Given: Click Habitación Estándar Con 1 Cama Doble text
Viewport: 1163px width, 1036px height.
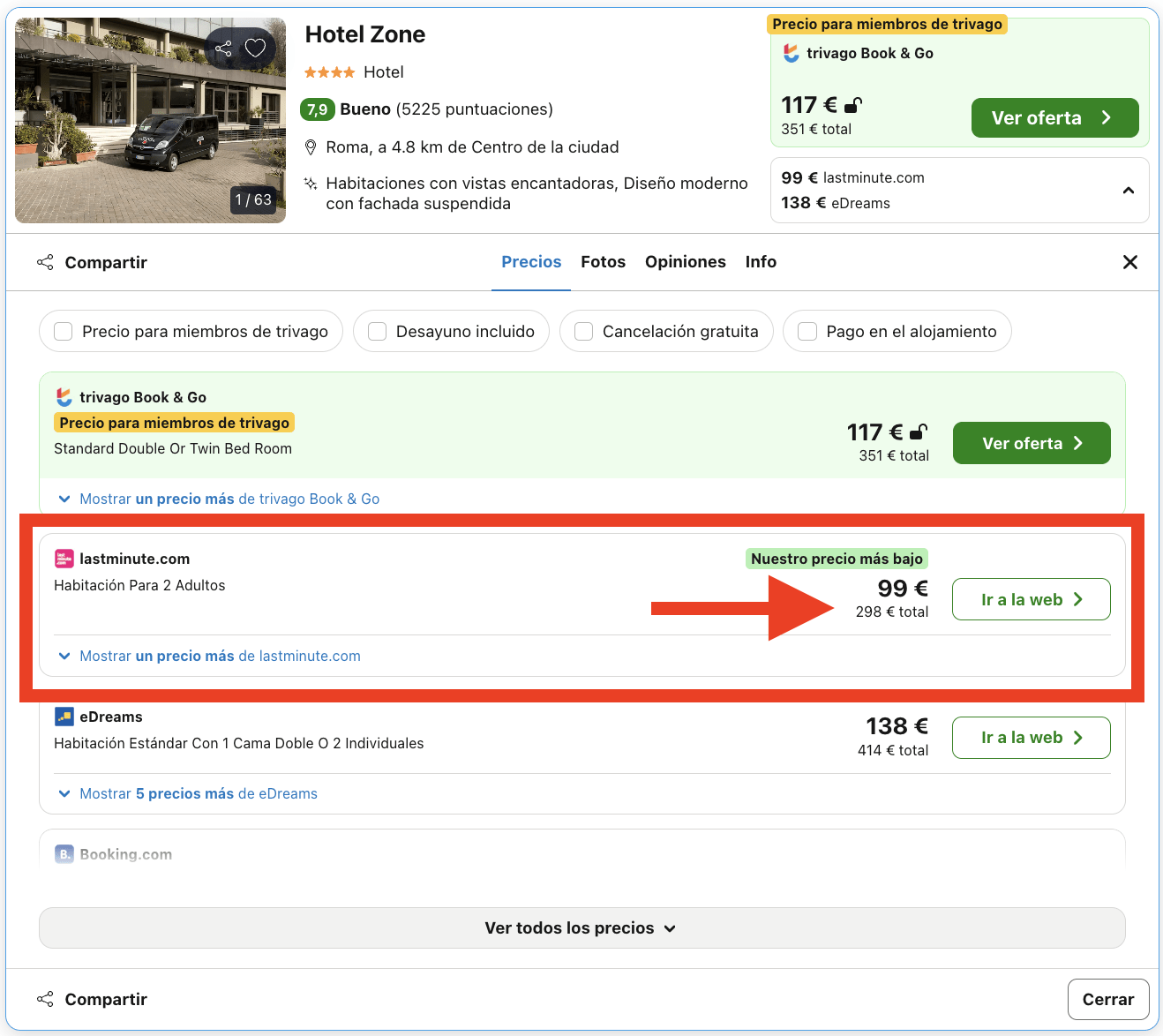Looking at the screenshot, I should tap(239, 743).
